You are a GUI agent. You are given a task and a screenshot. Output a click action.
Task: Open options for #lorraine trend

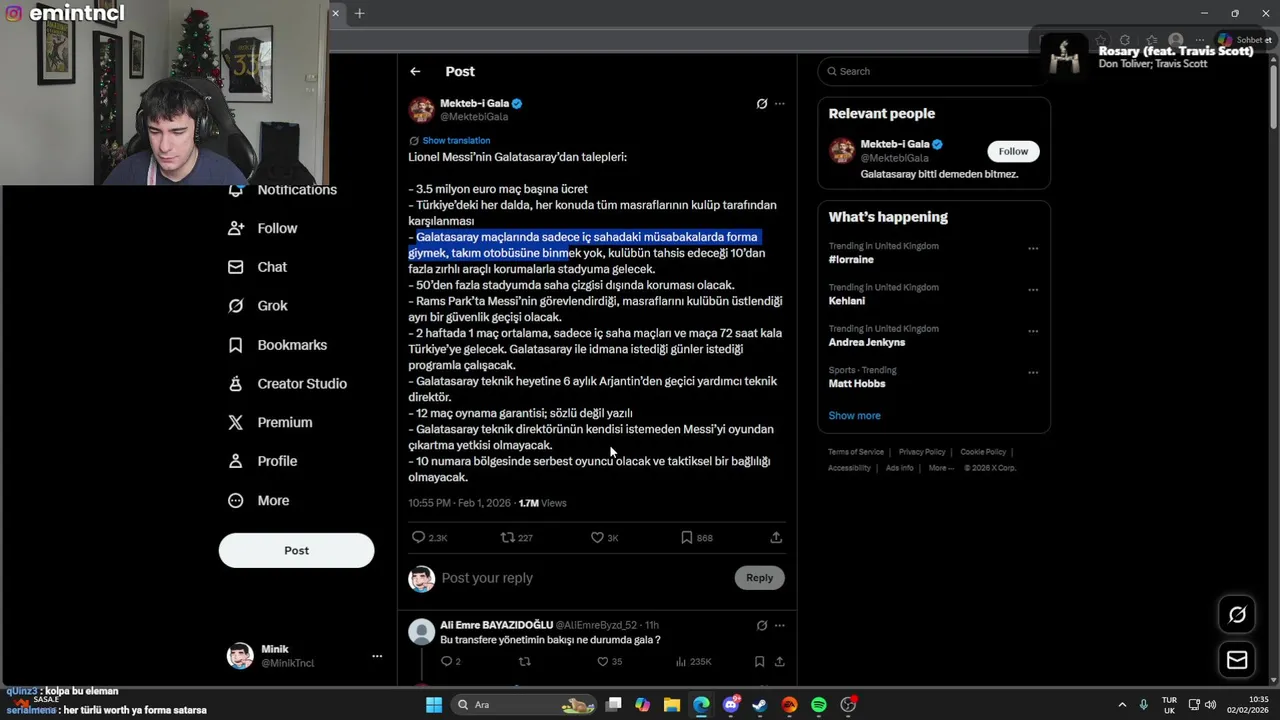[x=1033, y=249]
